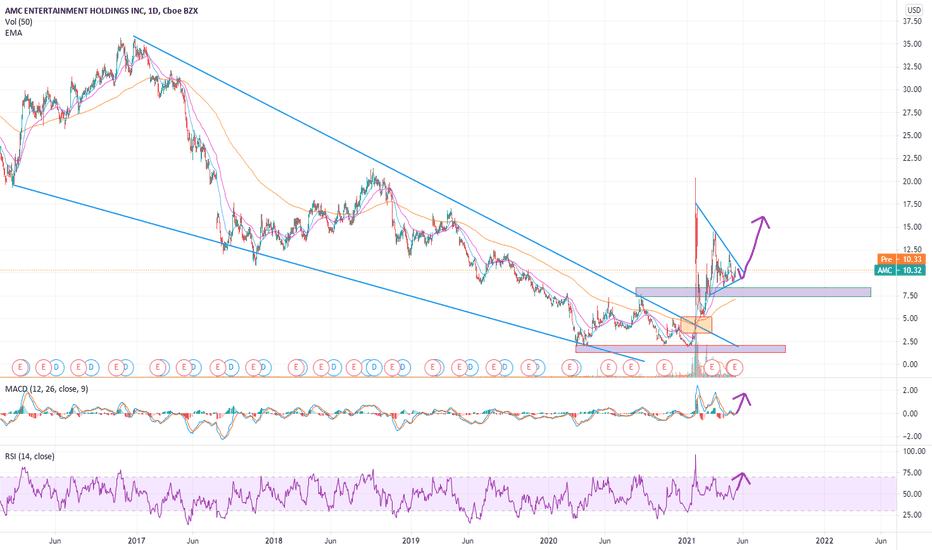The width and height of the screenshot is (932, 550).
Task: Click the 75.00 RSI scale label
Action: [914, 473]
